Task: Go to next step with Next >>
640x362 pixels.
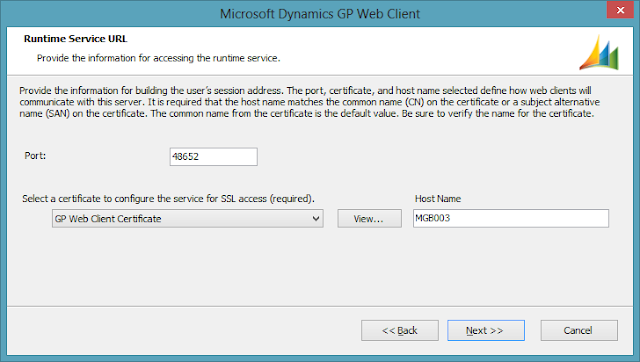Action: 486,330
